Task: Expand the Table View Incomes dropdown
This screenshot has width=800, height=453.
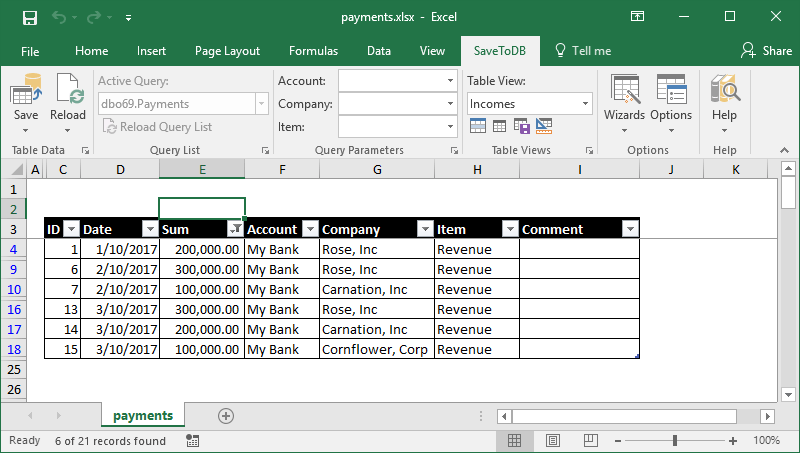Action: coord(585,104)
